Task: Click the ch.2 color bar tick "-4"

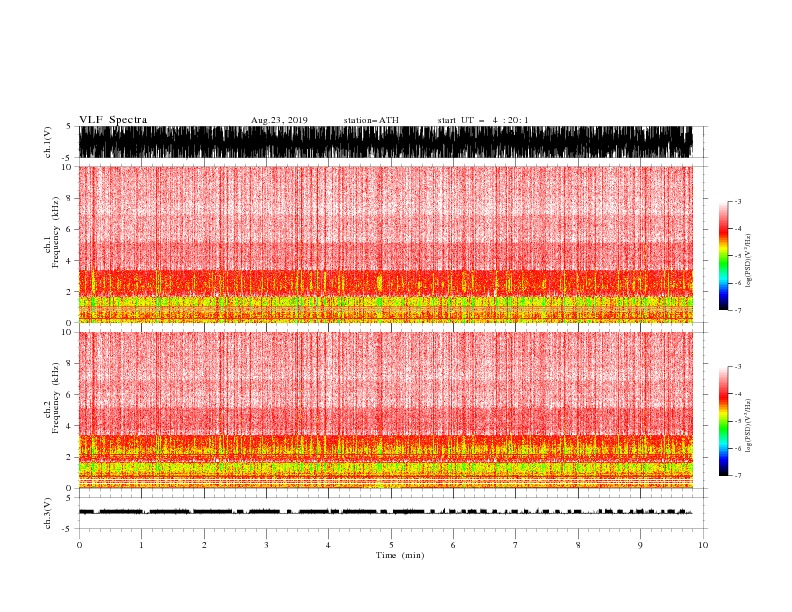Action: (738, 394)
